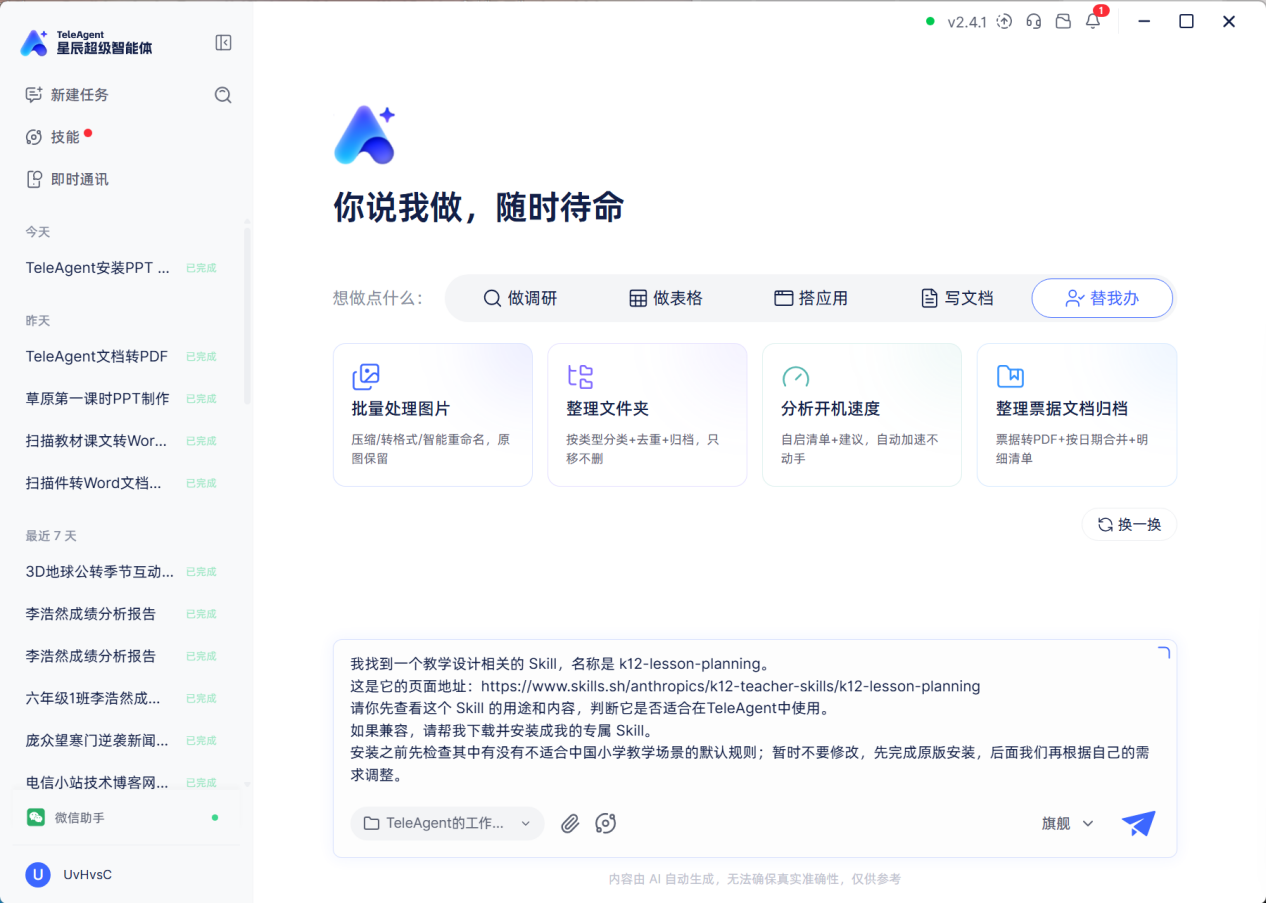Click the sidebar history scrollbar
The height and width of the screenshot is (903, 1266).
click(x=247, y=315)
